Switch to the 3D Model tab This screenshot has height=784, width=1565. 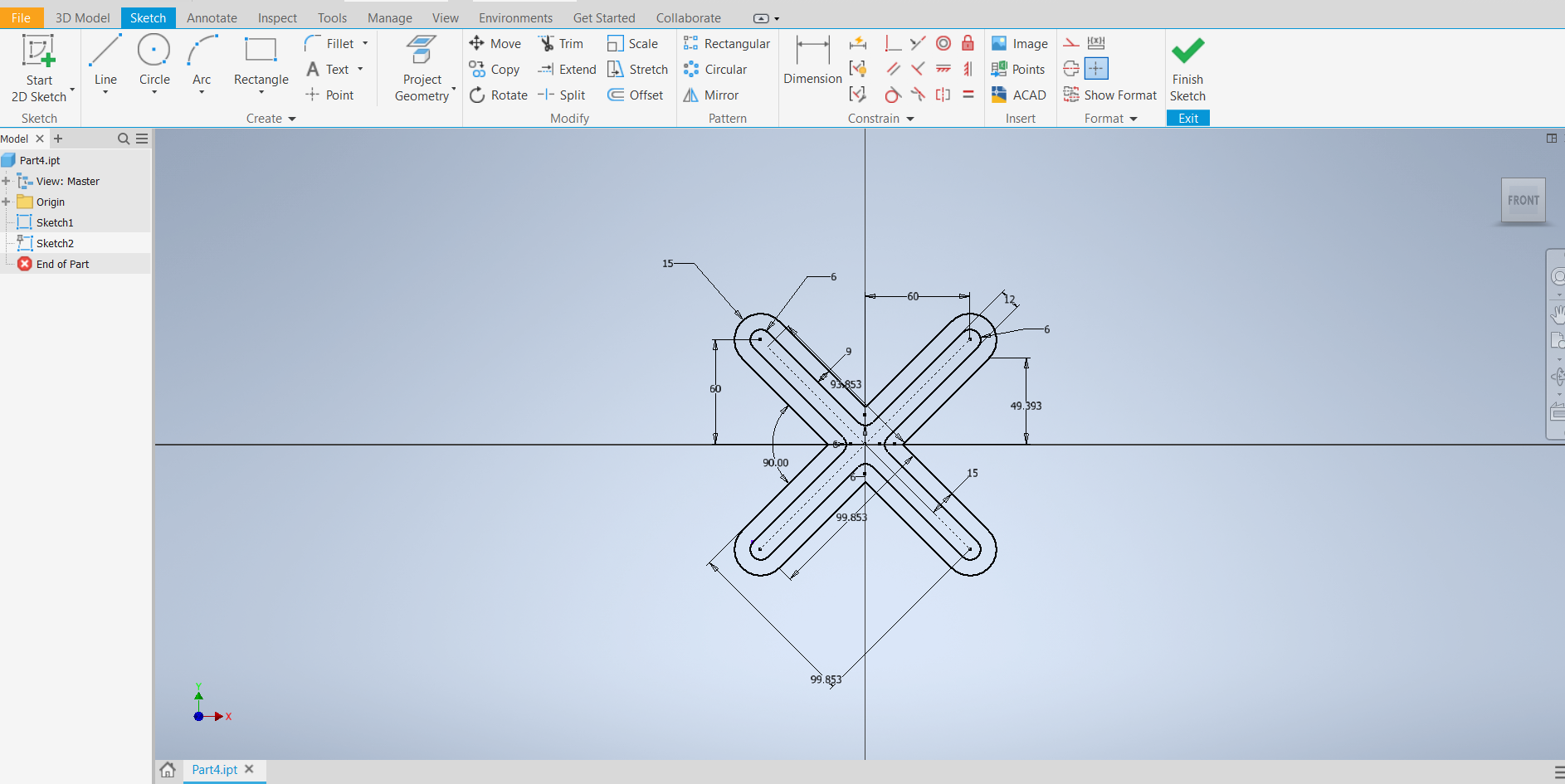pos(82,17)
